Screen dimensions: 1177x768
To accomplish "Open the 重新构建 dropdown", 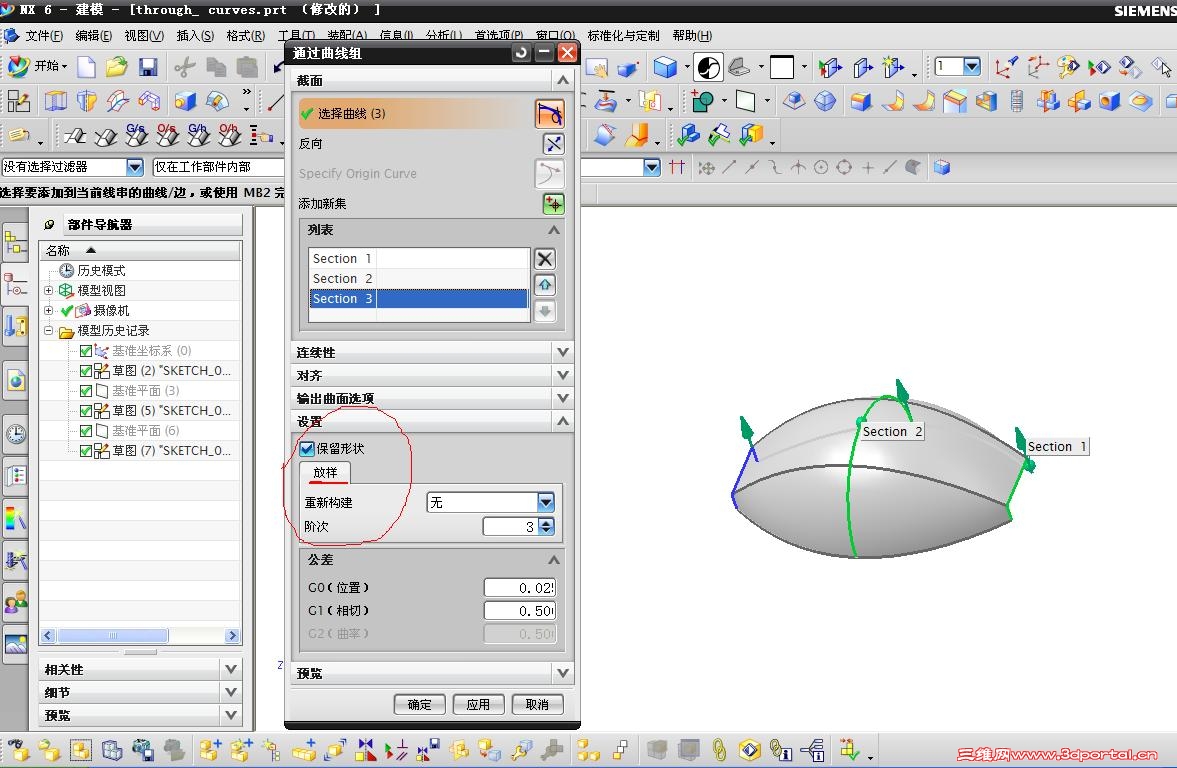I will 546,502.
